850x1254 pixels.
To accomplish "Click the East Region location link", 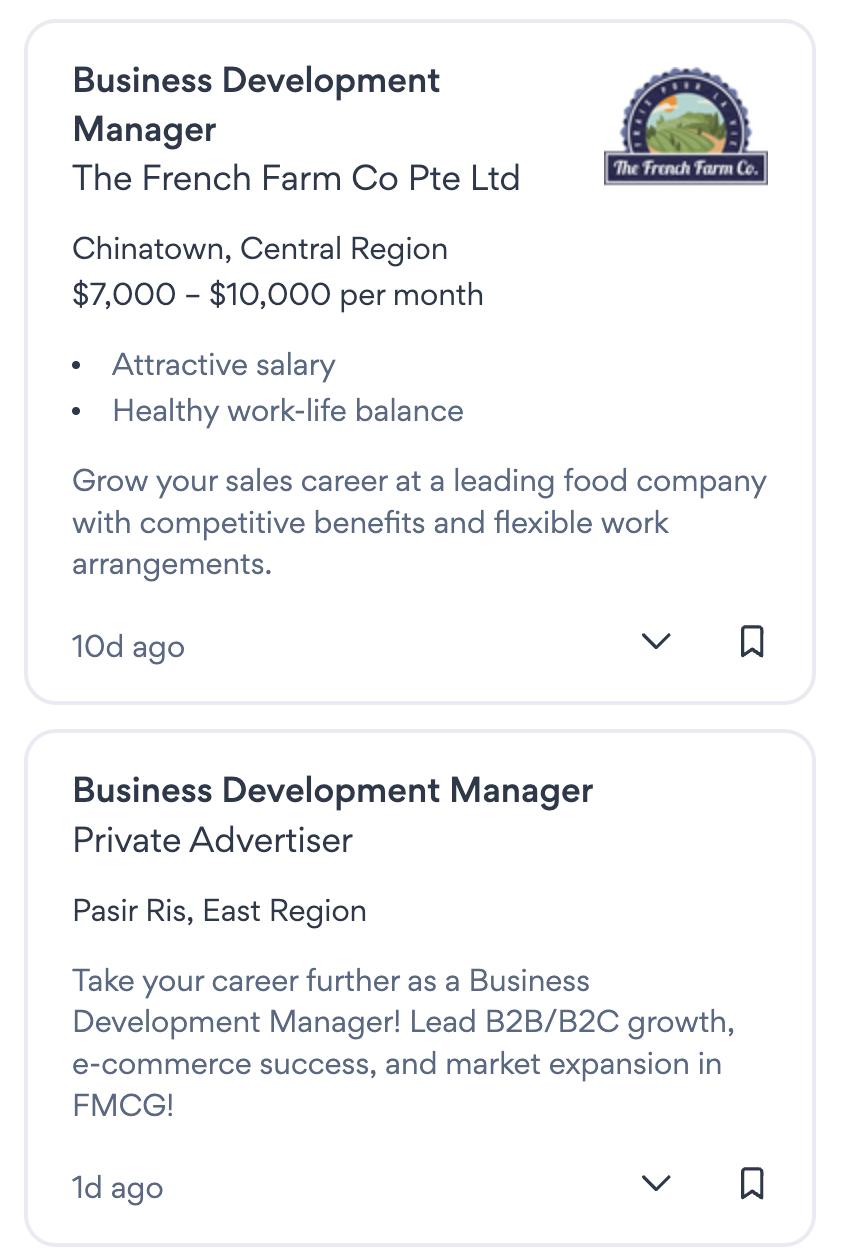I will pyautogui.click(x=284, y=911).
